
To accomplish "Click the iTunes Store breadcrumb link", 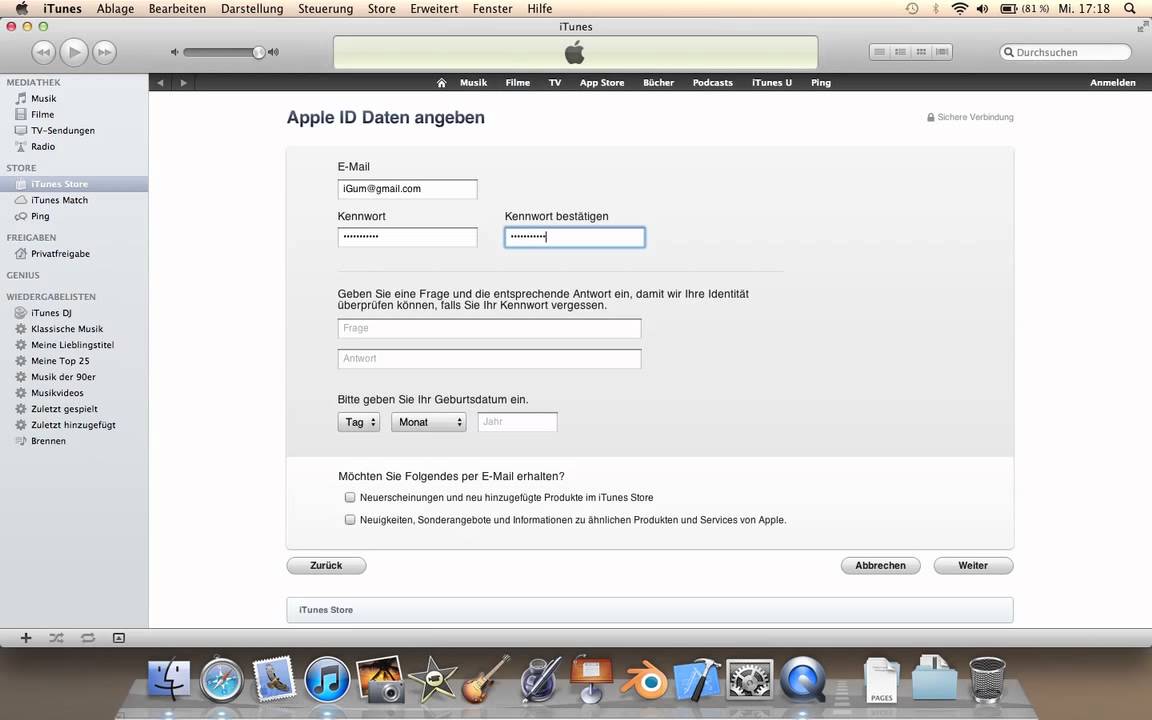I will coord(325,610).
